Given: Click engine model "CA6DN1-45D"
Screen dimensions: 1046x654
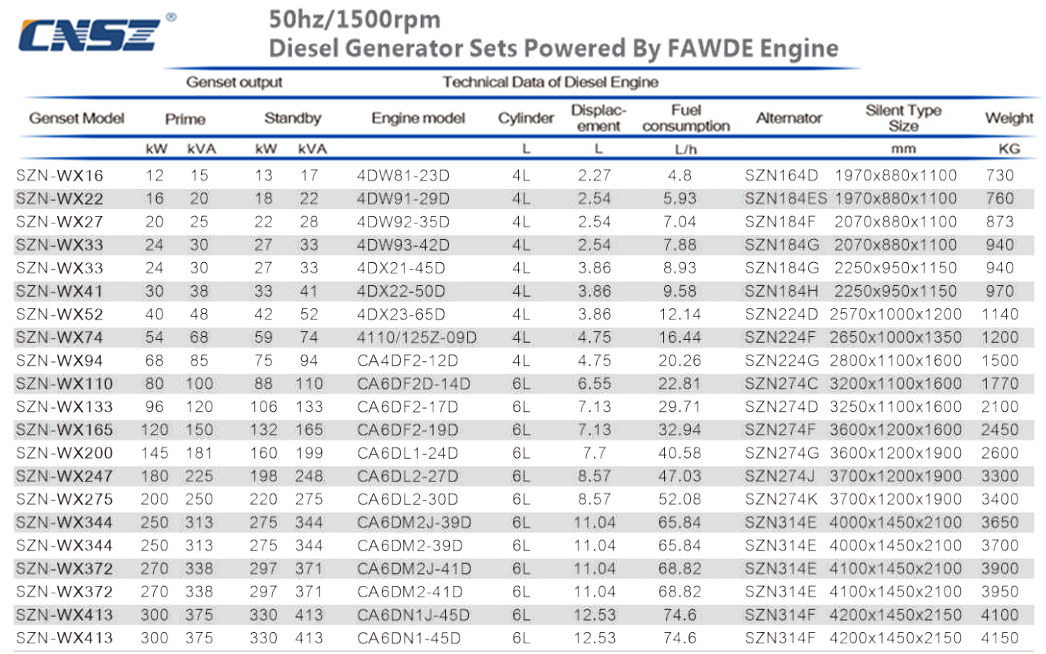Looking at the screenshot, I should pos(409,638).
